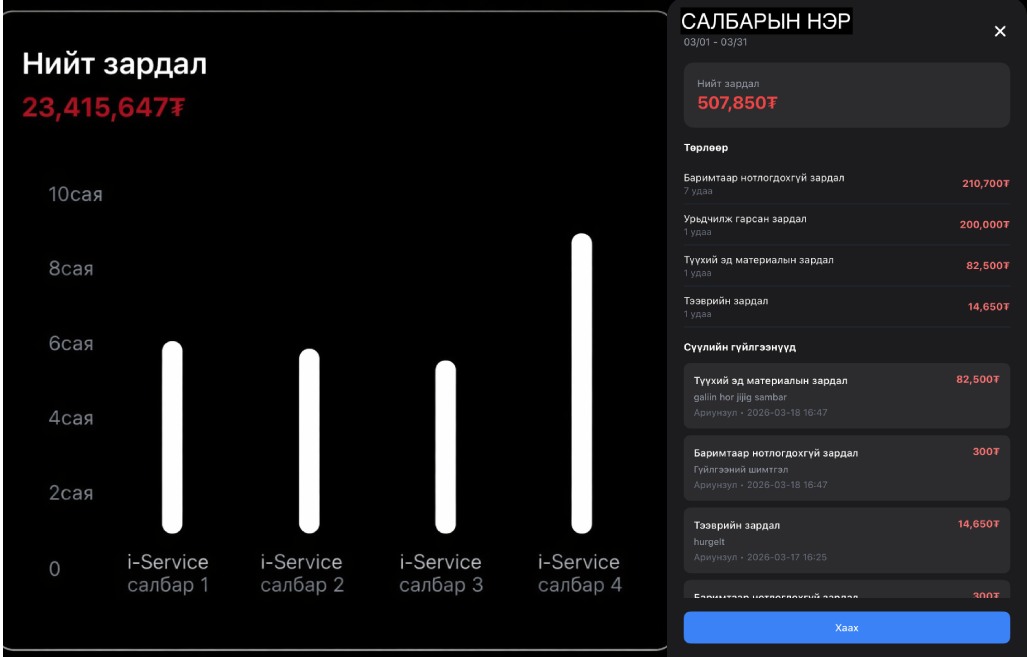The image size is (1030, 657).
Task: Click the Нийт зардал 507,850₮ summary card
Action: (x=846, y=95)
